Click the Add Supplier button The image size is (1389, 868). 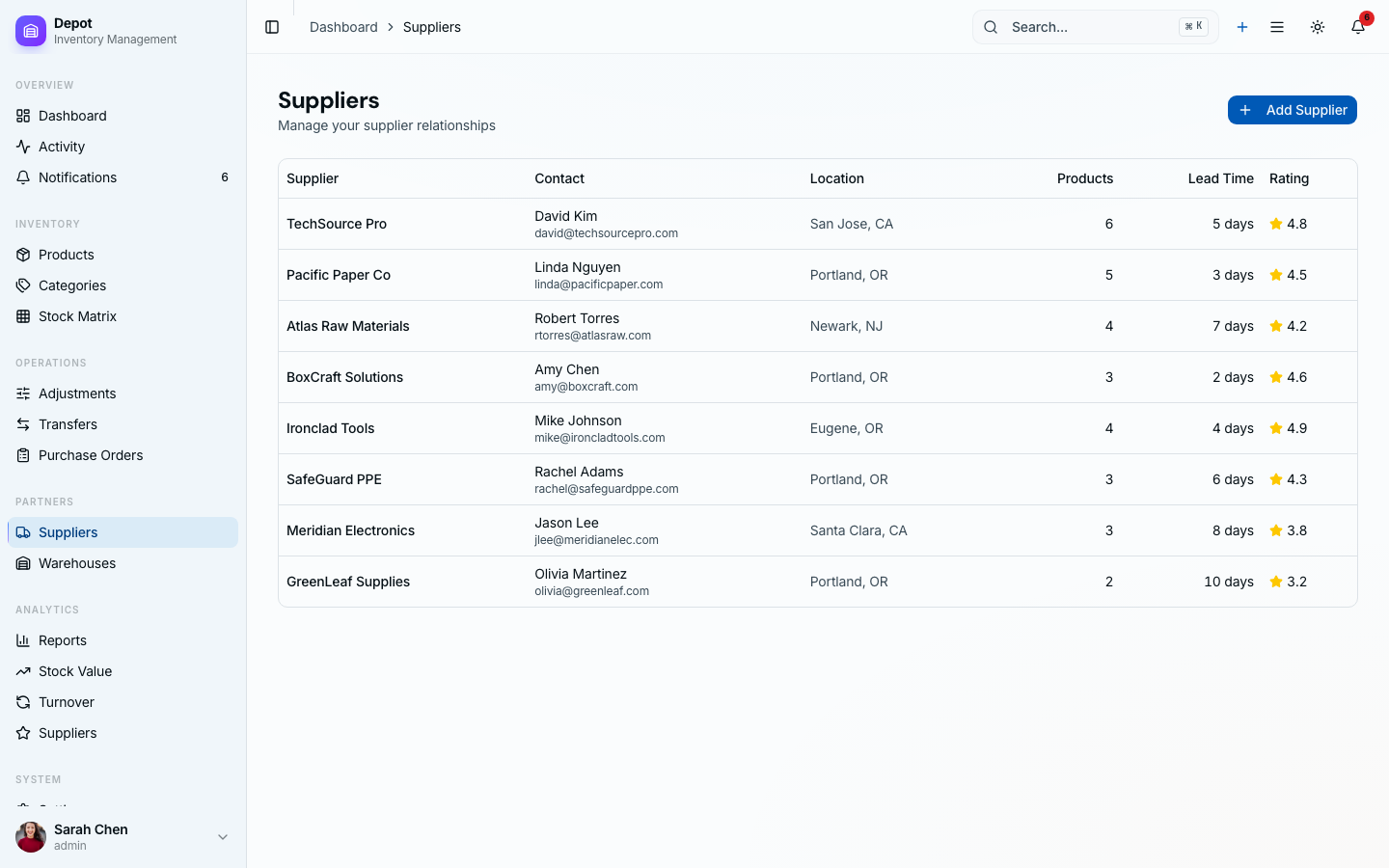1292,110
